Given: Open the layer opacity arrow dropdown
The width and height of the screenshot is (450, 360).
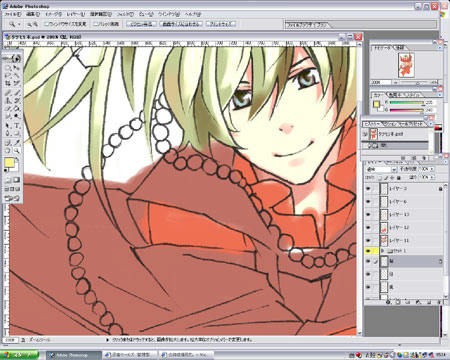Looking at the screenshot, I should point(432,169).
